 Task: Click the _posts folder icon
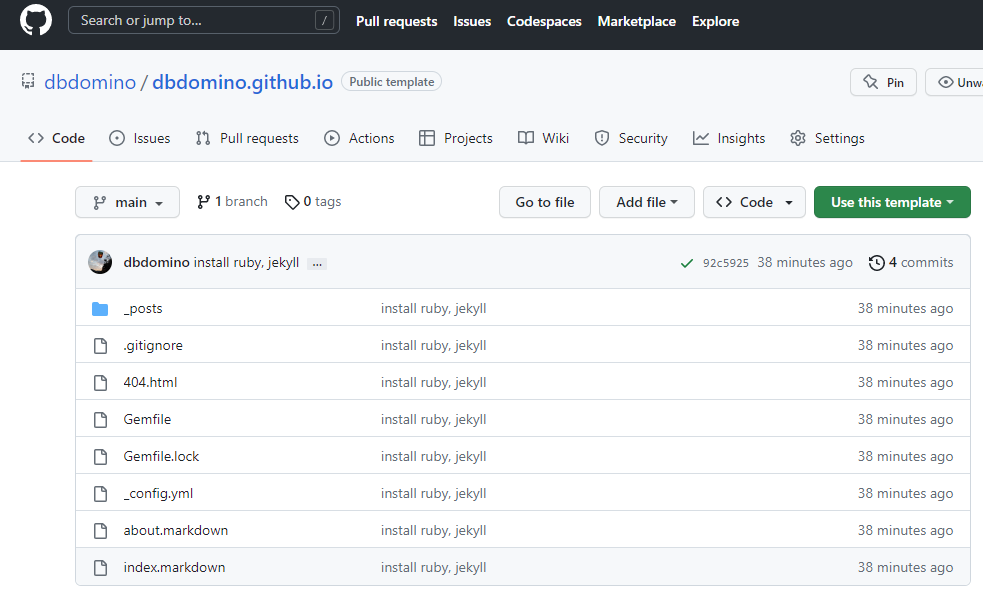click(x=100, y=309)
